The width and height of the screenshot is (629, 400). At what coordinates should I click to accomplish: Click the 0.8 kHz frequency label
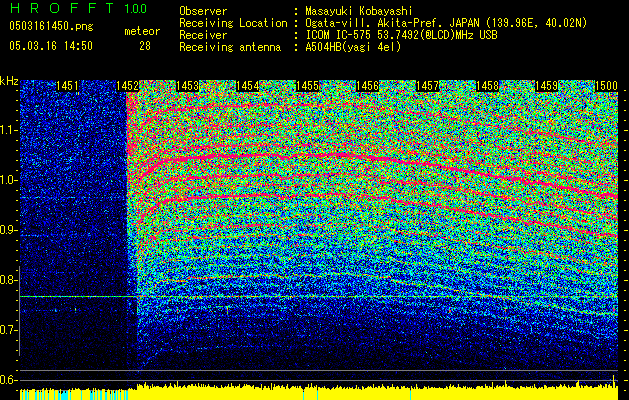(x=9, y=280)
